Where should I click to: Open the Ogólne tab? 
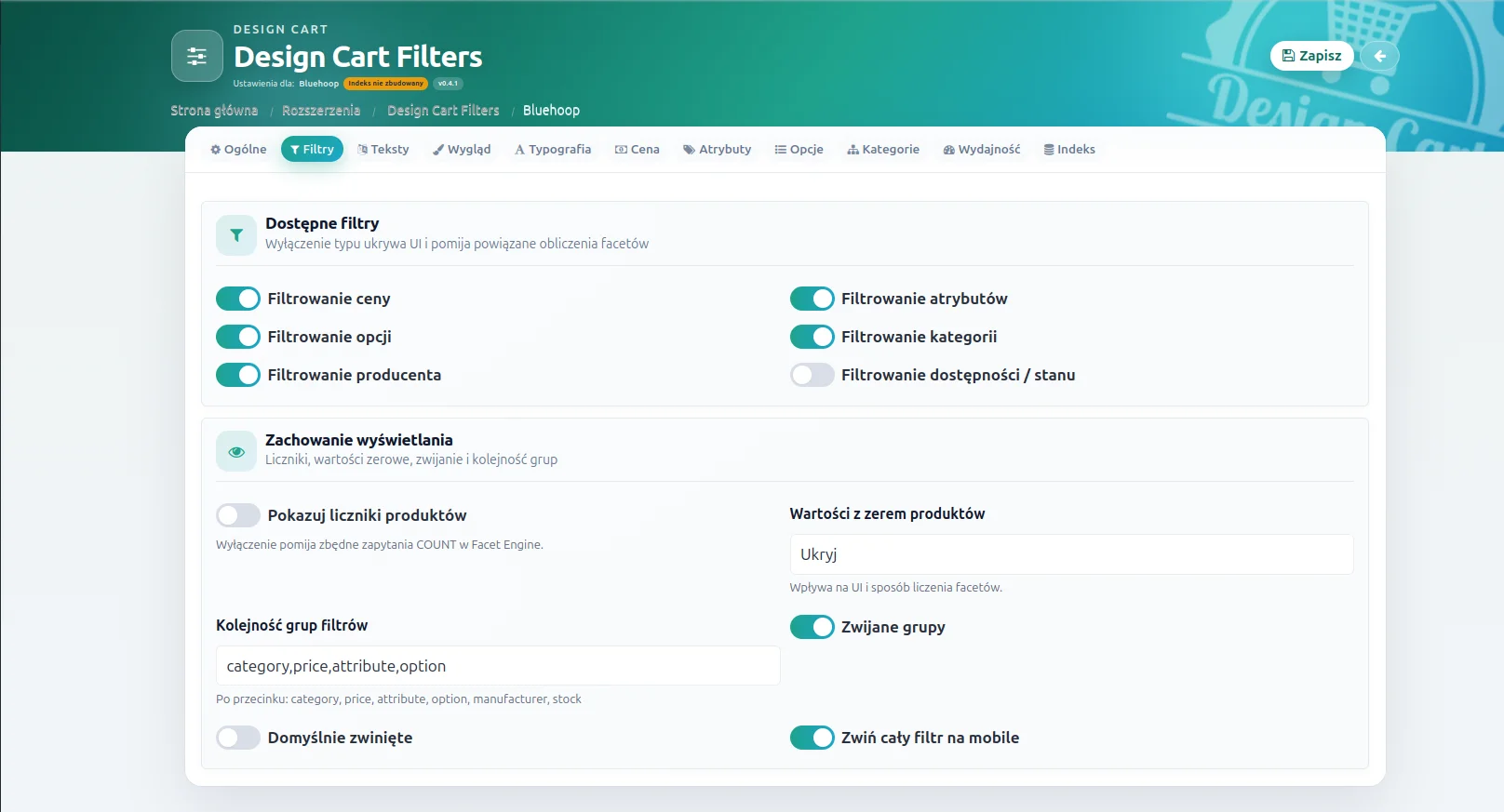click(238, 149)
